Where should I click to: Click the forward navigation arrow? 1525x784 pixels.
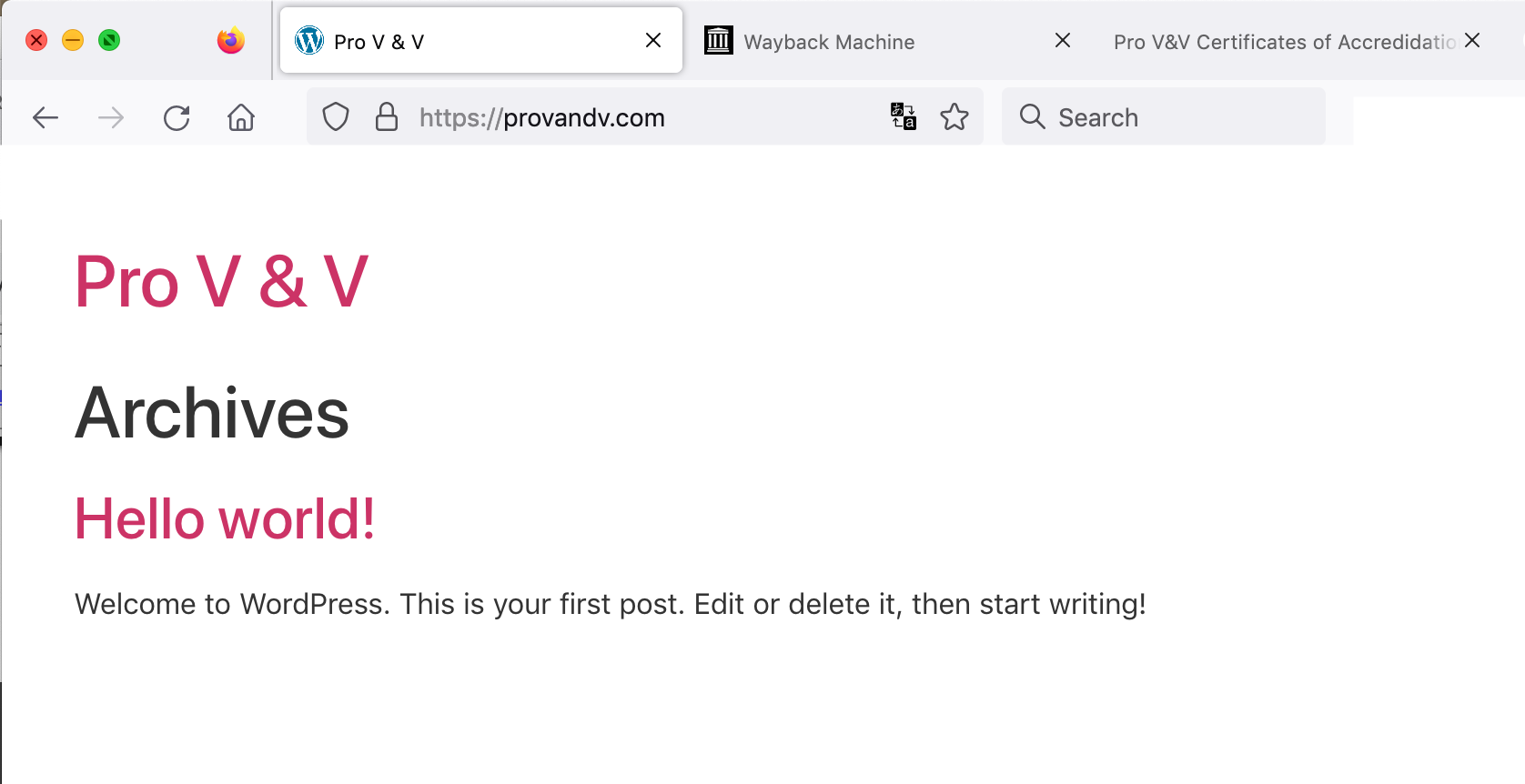click(x=110, y=117)
